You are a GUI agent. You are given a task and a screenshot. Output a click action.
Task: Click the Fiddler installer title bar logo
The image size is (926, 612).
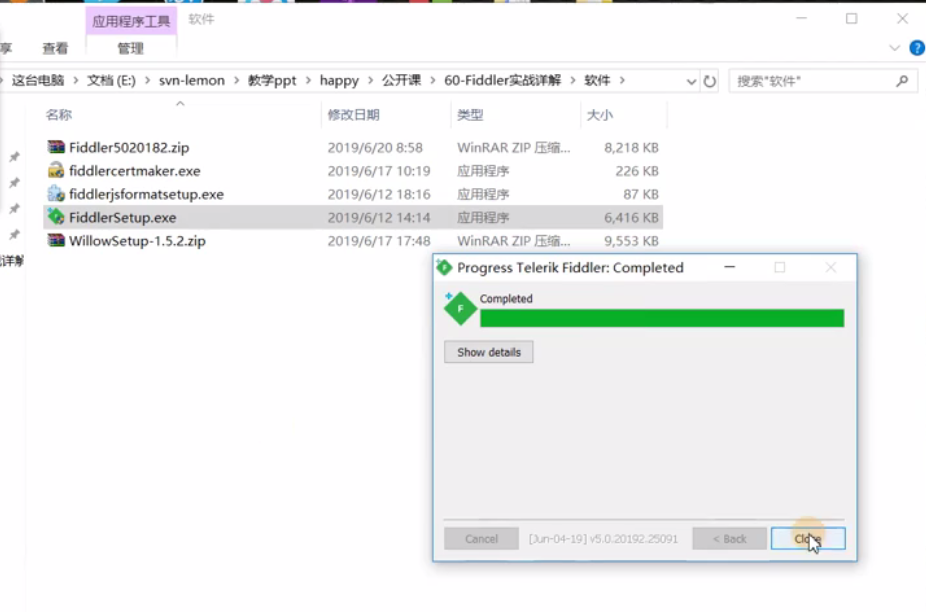(444, 268)
